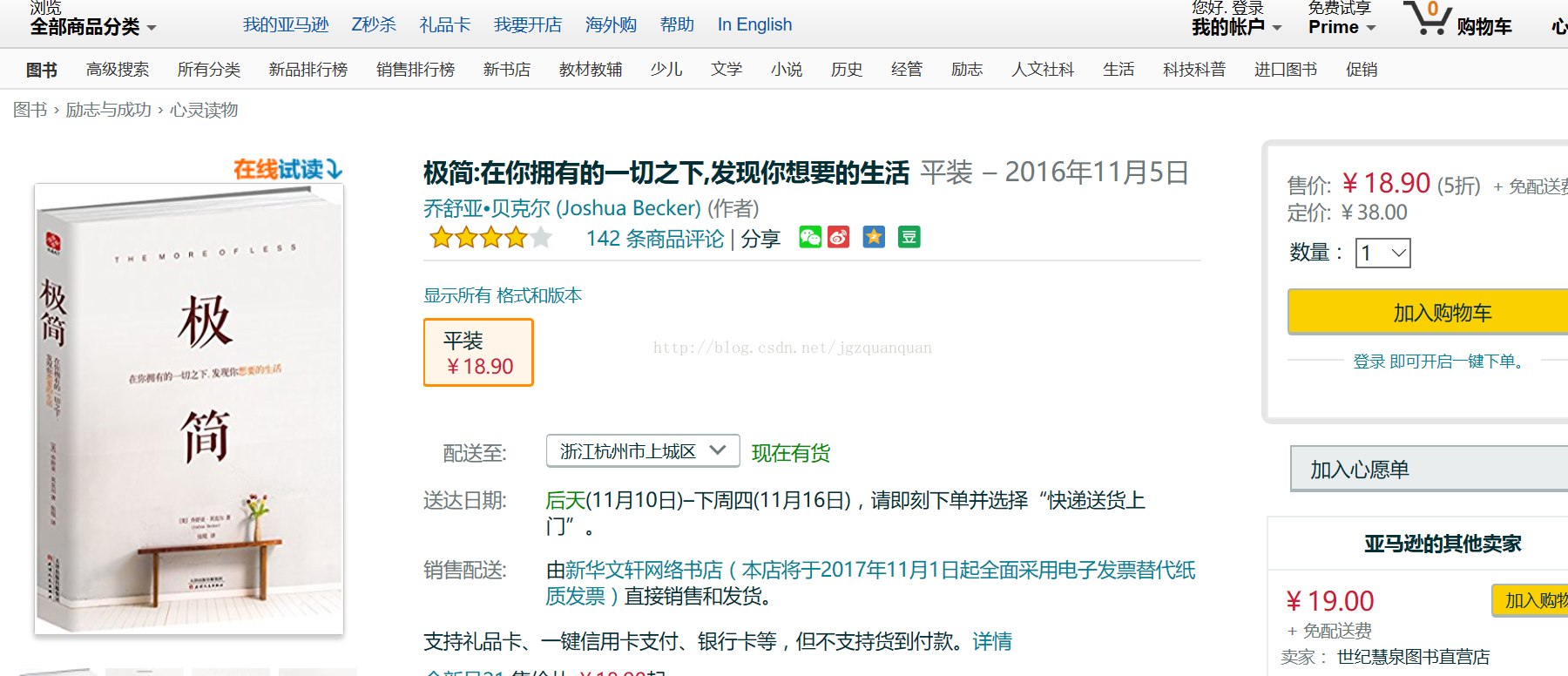
Task: Click seller name 世纪慧泉图书直营店
Action: pyautogui.click(x=1413, y=657)
